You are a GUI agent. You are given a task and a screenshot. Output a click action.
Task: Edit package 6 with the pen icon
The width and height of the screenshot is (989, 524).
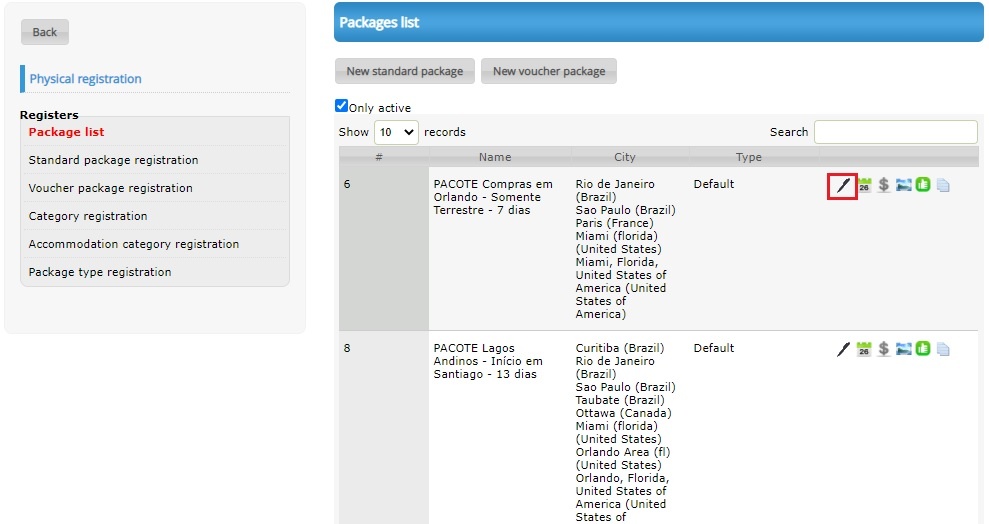click(x=843, y=185)
